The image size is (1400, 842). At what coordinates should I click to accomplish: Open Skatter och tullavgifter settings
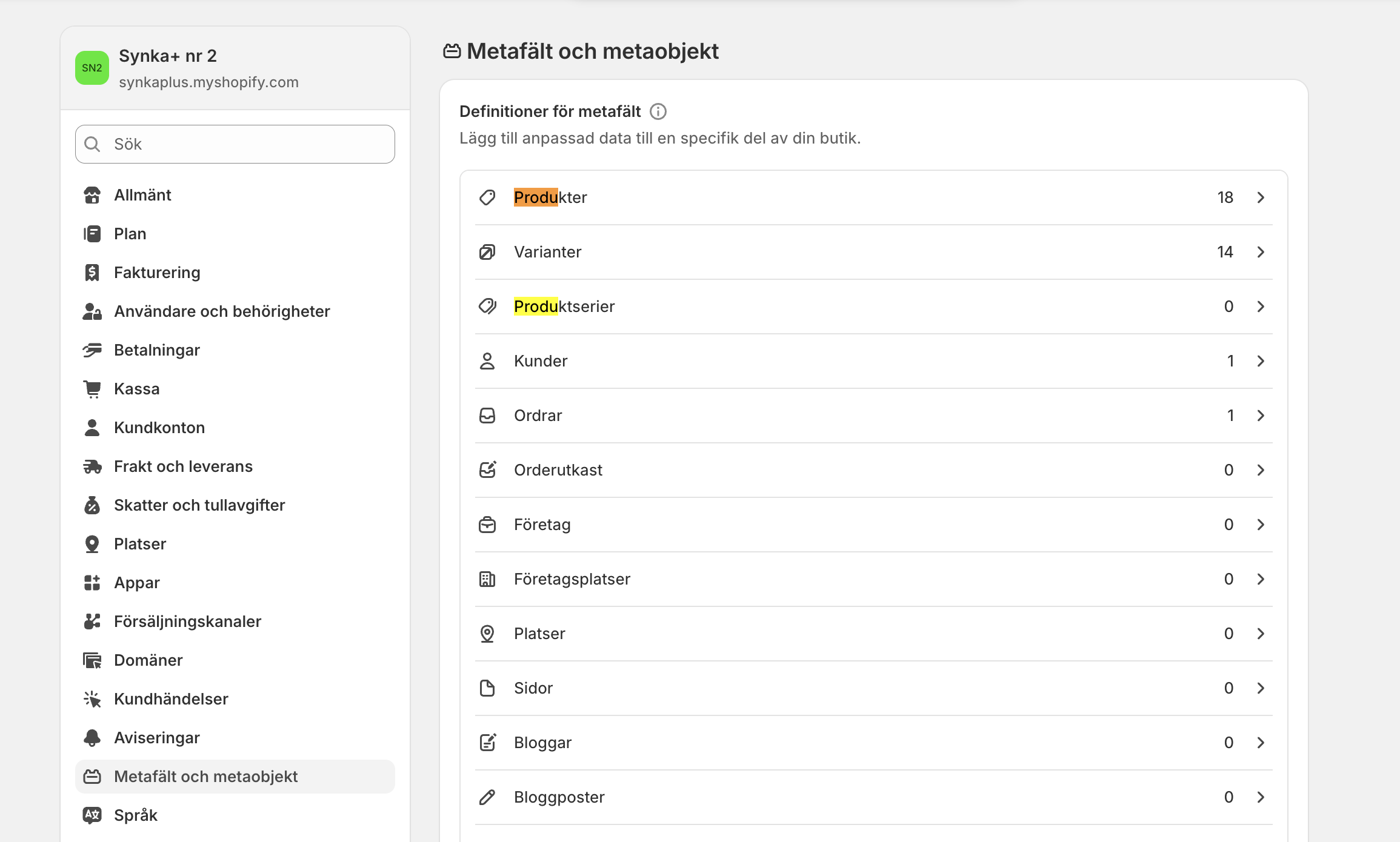tap(199, 505)
